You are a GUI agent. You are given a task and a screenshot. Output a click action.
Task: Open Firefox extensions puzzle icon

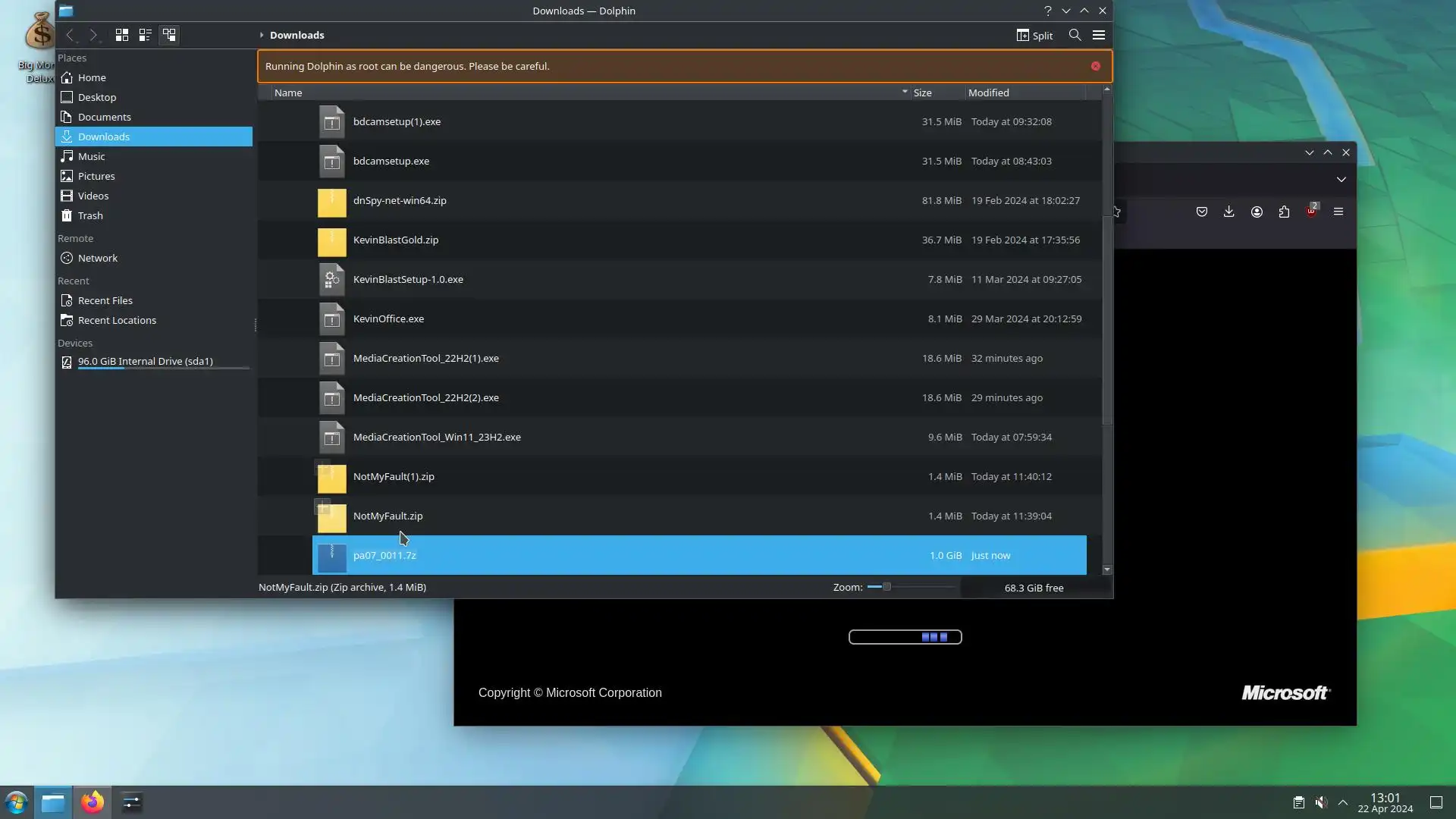click(x=1284, y=212)
